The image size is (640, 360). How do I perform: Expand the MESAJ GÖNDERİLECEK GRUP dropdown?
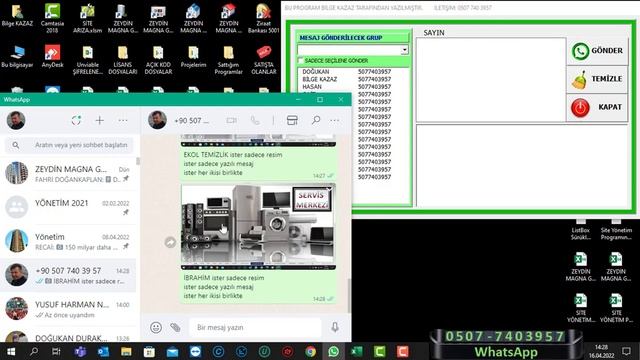pos(404,50)
